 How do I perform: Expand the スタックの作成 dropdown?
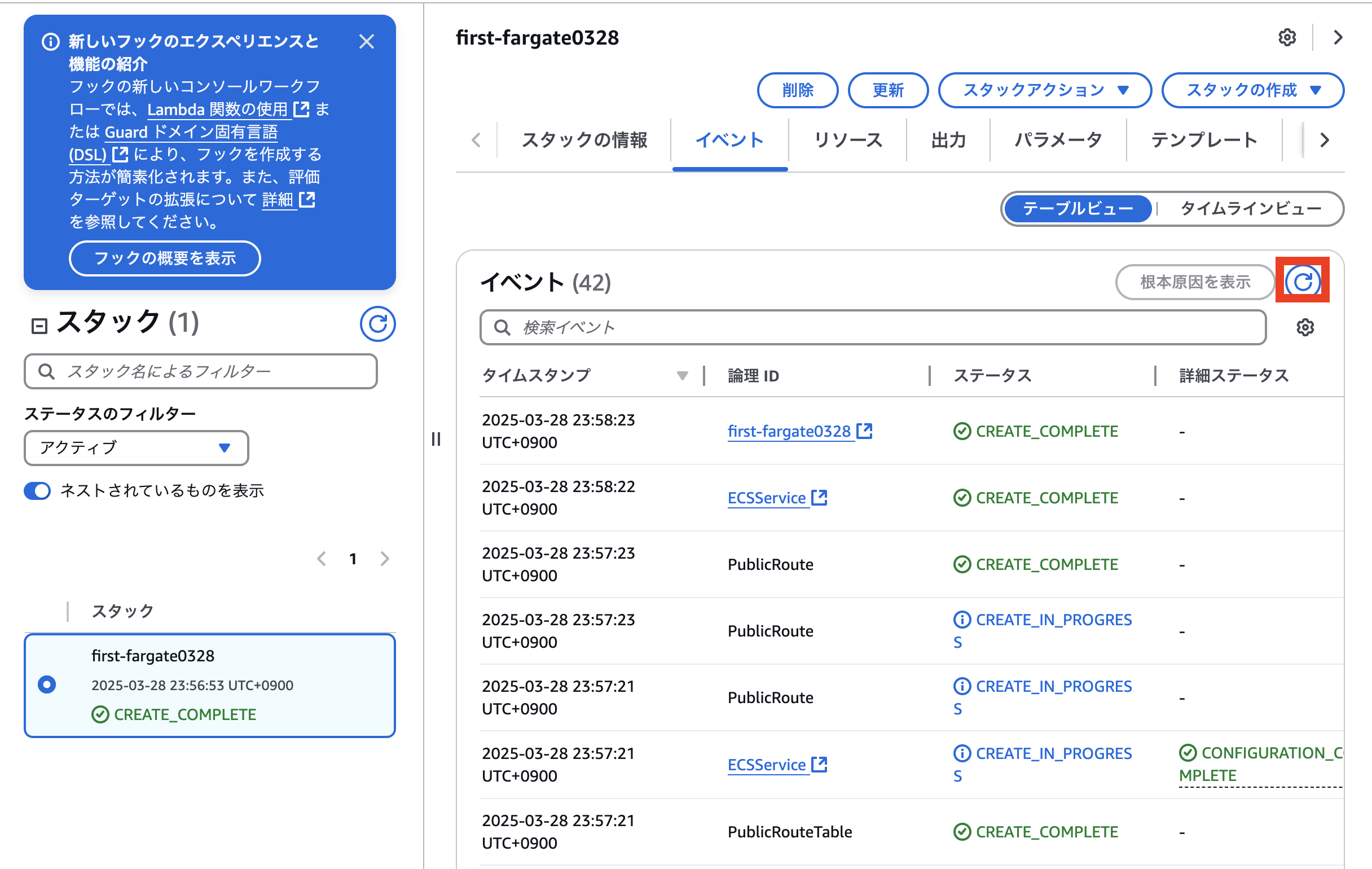(1252, 90)
